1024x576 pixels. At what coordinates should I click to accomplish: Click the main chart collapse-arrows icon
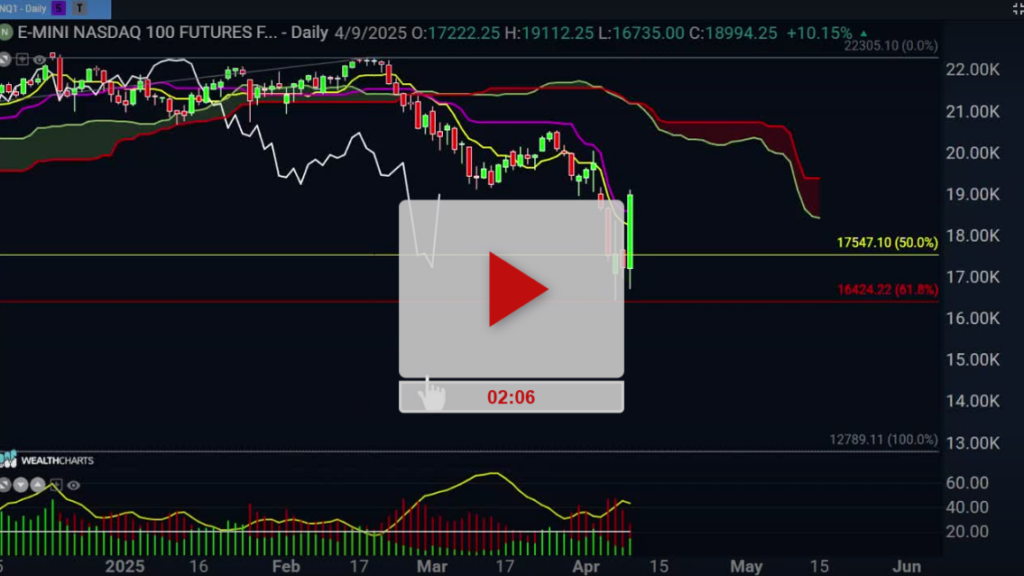(5, 59)
